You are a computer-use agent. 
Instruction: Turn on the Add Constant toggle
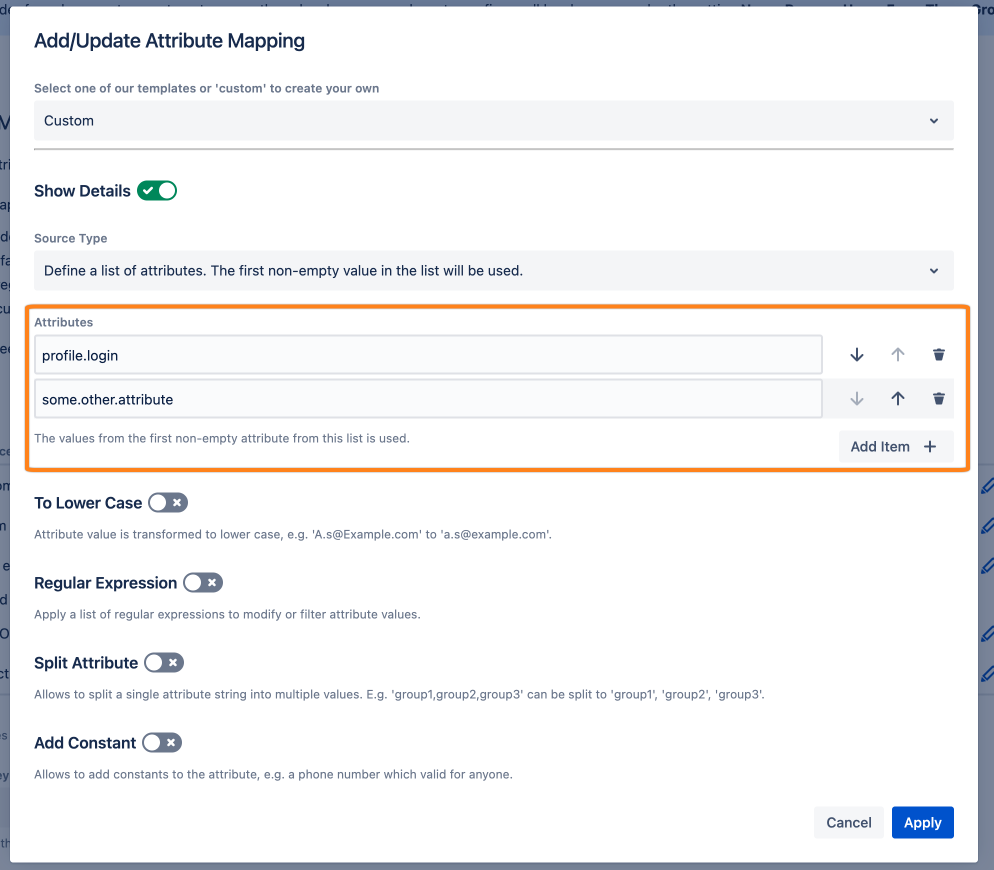tap(162, 743)
